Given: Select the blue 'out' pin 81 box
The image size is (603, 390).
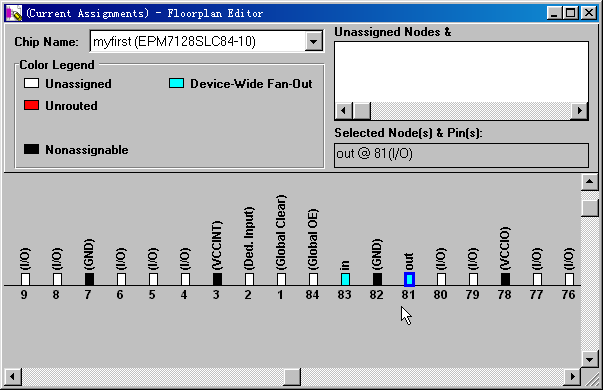Looking at the screenshot, I should tap(409, 279).
